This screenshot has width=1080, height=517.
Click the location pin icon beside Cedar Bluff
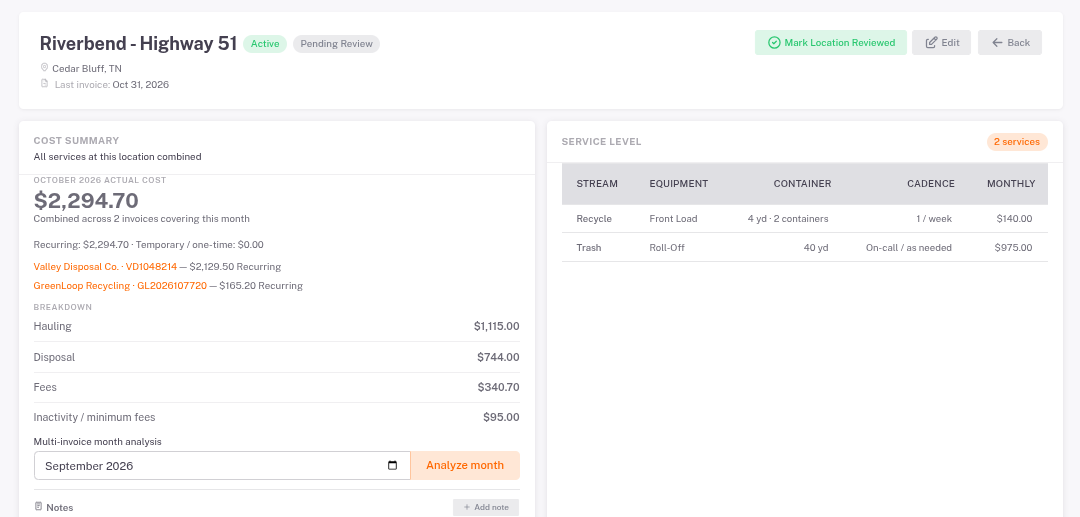pyautogui.click(x=45, y=68)
